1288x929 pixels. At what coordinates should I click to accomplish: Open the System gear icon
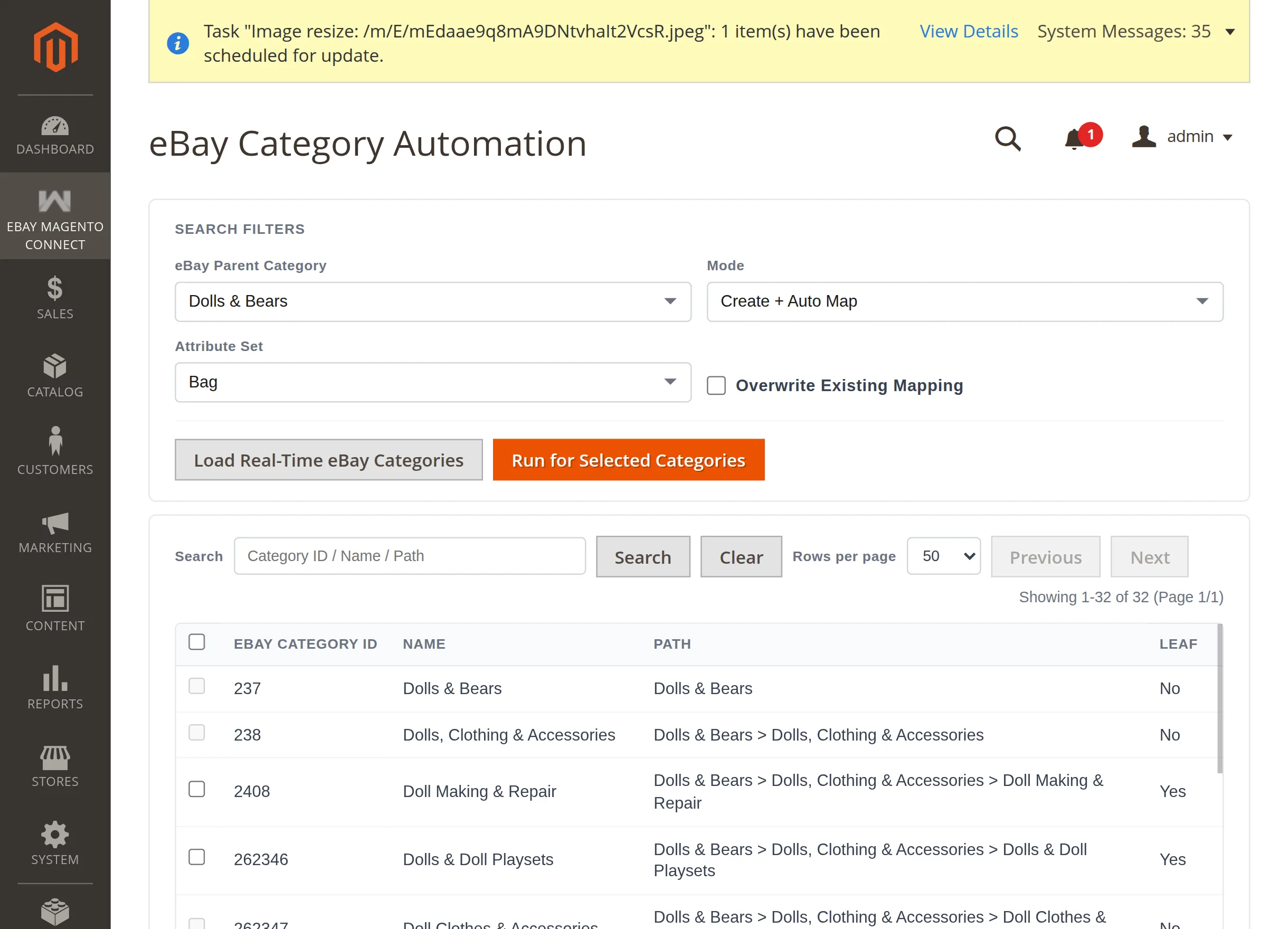pyautogui.click(x=55, y=834)
